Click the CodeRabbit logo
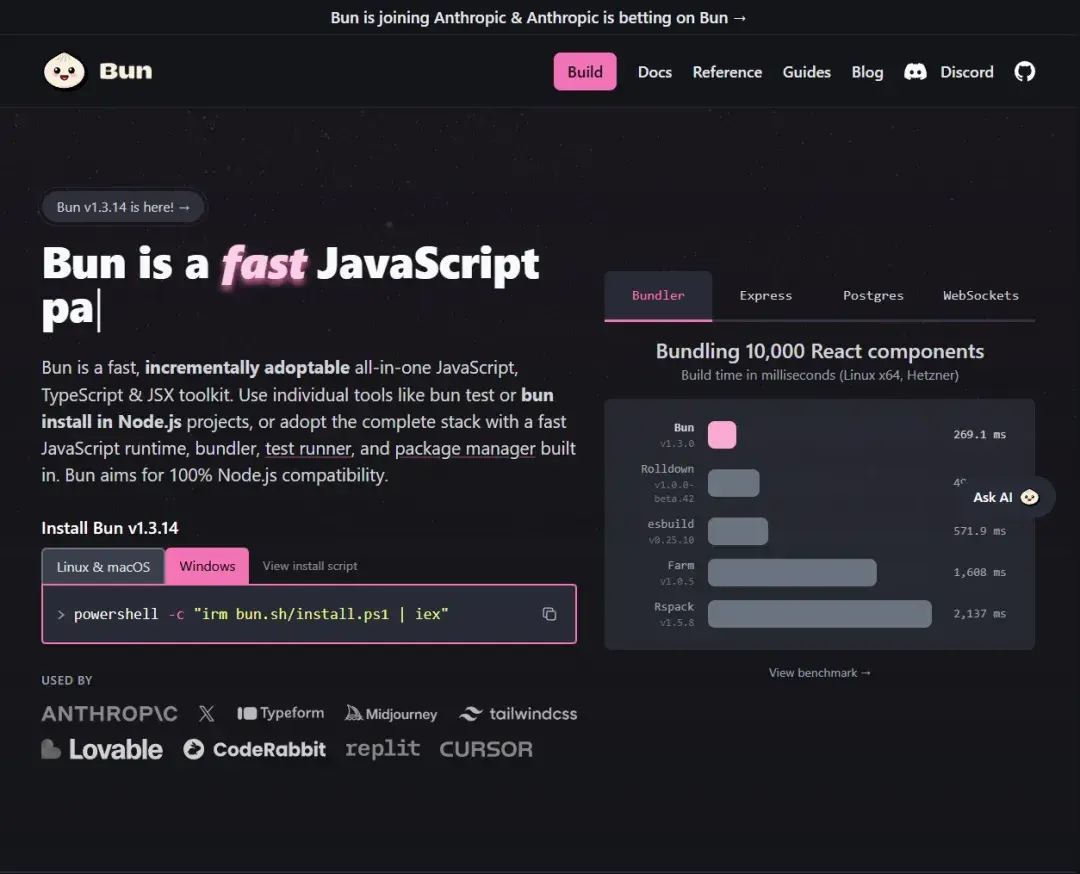1080x874 pixels. (254, 749)
